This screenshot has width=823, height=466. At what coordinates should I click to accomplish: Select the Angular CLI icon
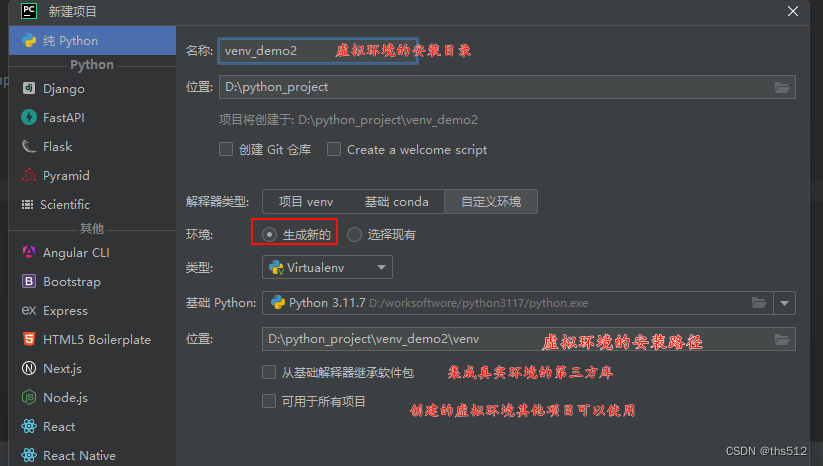tap(29, 252)
